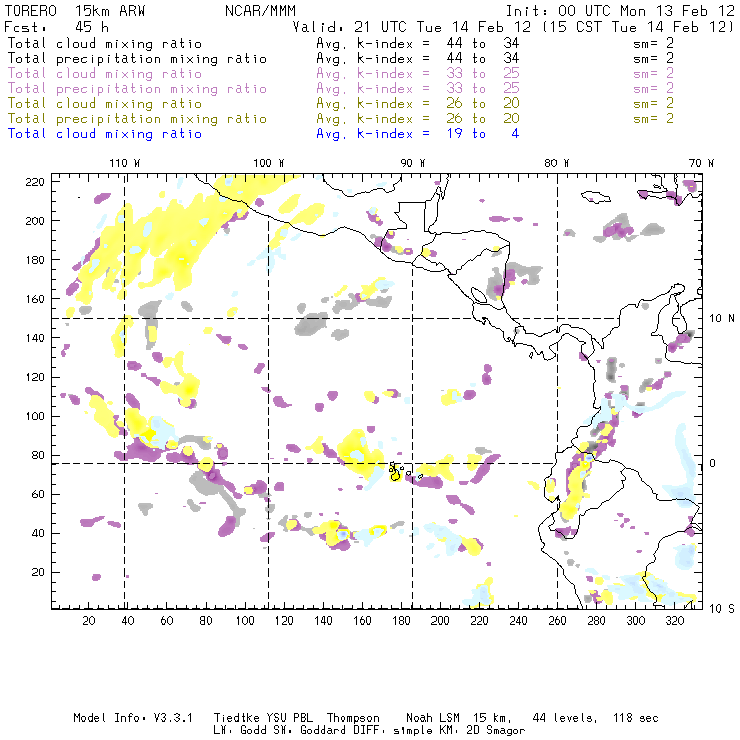Click the '180' x-axis tick label
Viewport: 740px width, 740px height.
[x=401, y=621]
